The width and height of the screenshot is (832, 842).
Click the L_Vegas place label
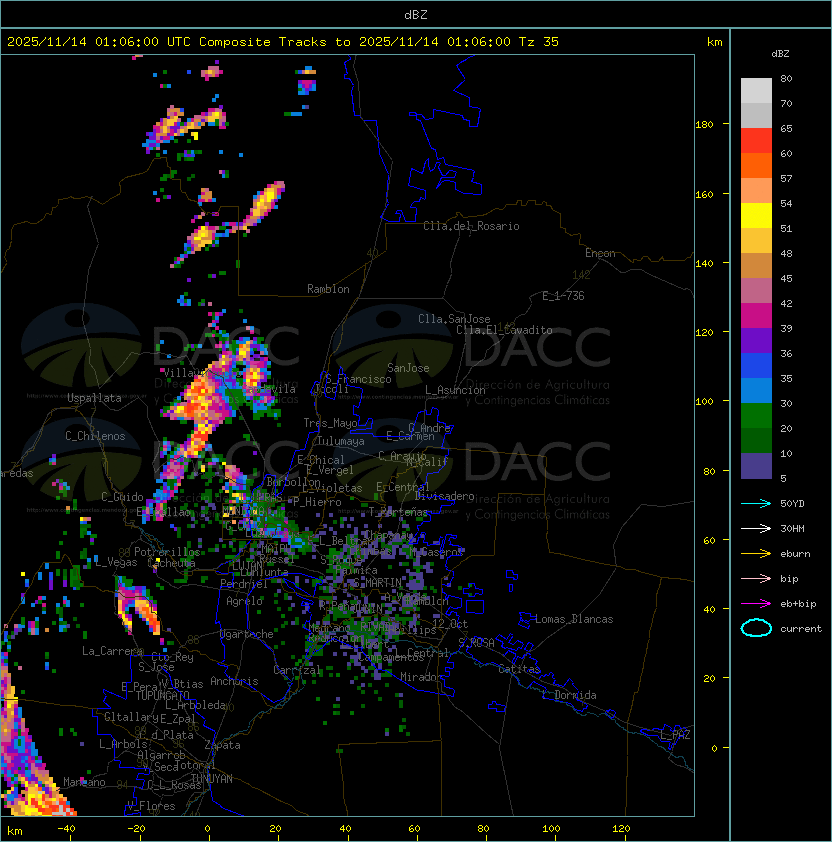coord(116,562)
